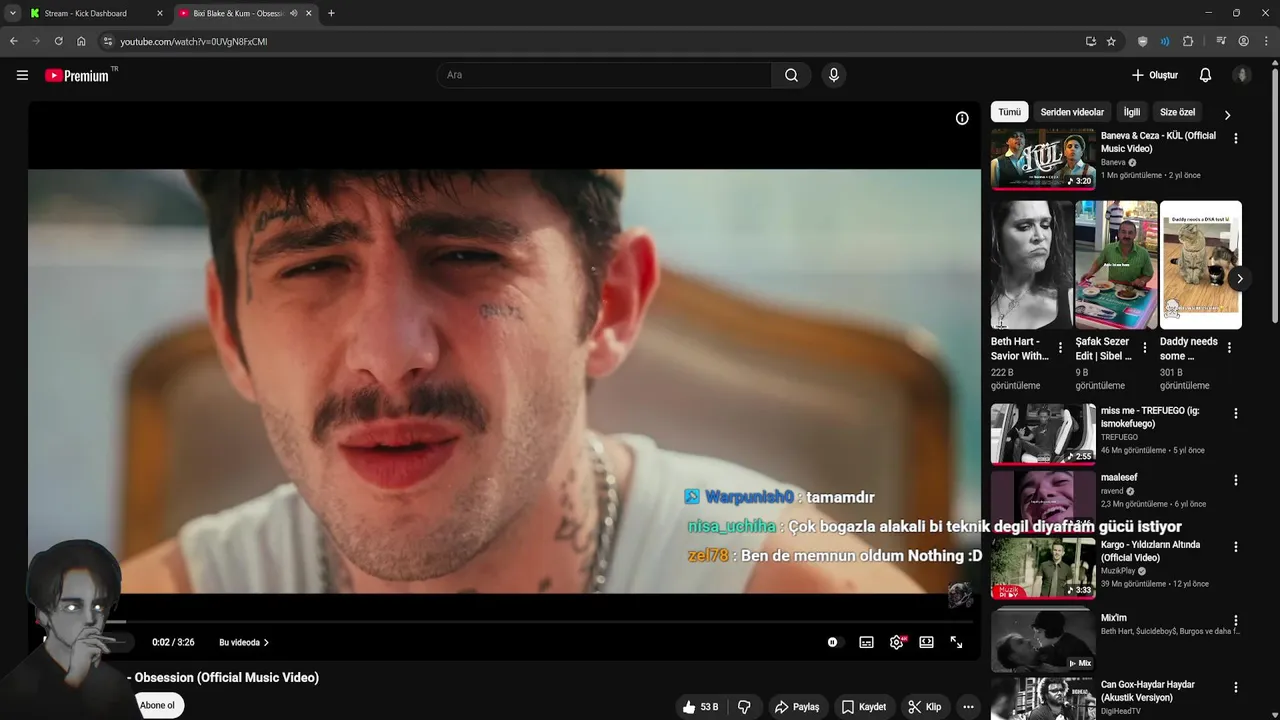Viewport: 1280px width, 720px height.
Task: Open more actions ellipsis below video
Action: [x=968, y=707]
